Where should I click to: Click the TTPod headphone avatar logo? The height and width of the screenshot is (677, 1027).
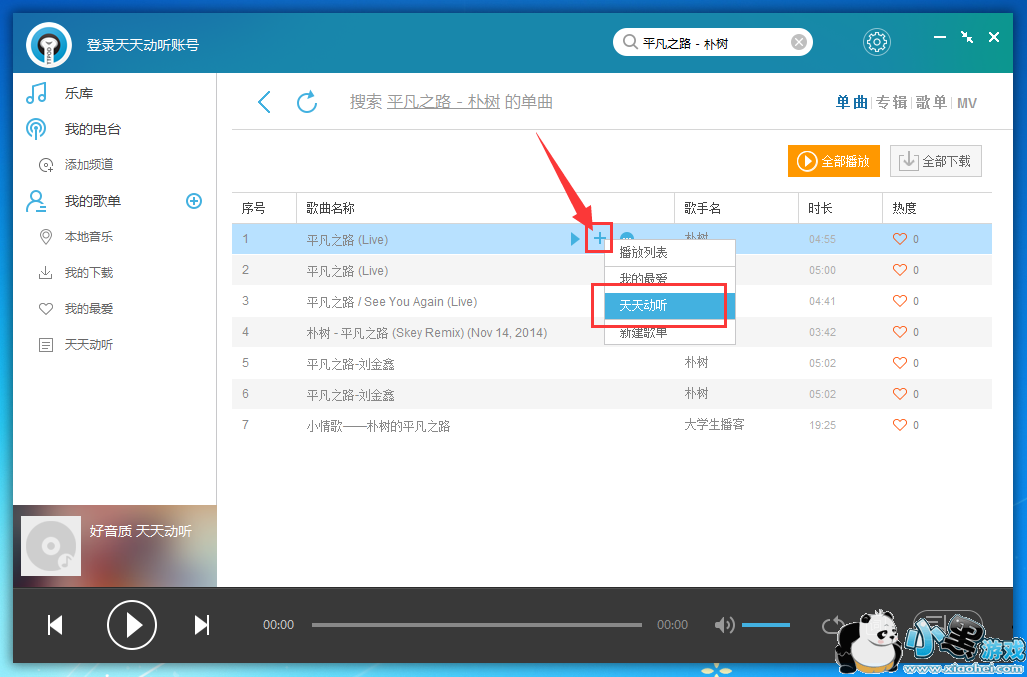pos(49,45)
